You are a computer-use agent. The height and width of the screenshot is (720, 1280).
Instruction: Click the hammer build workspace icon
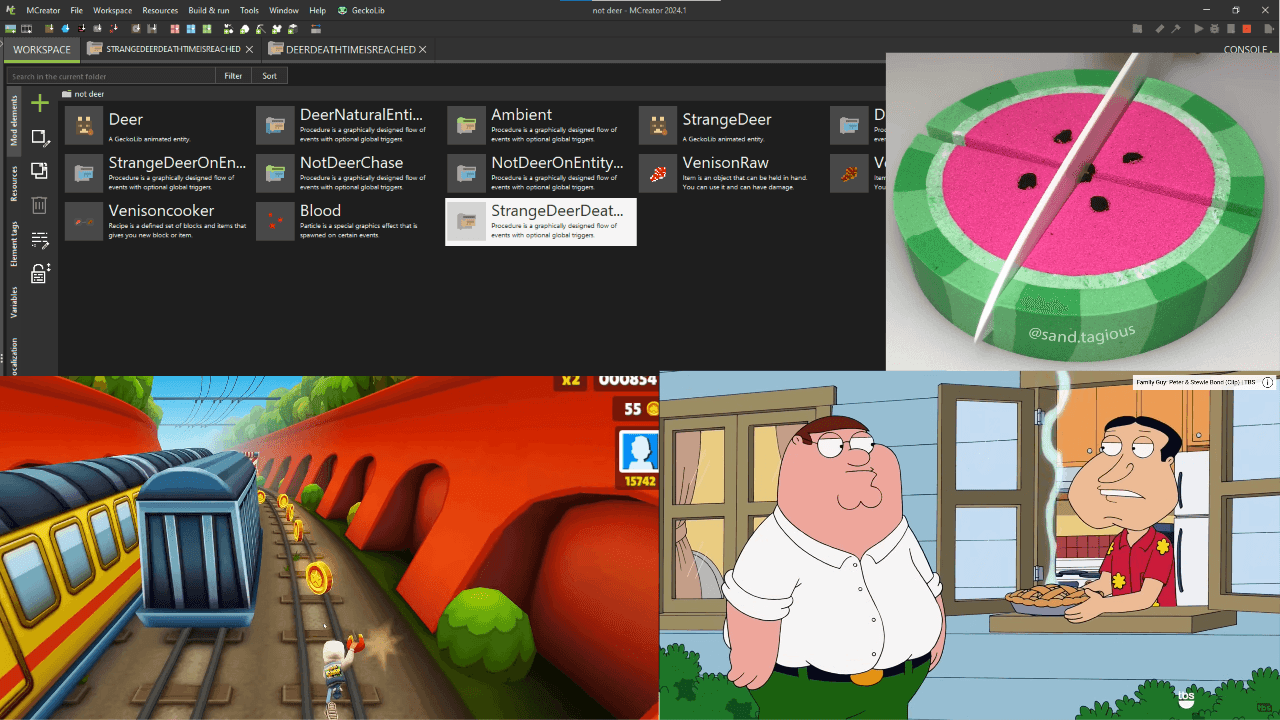pyautogui.click(x=1176, y=29)
